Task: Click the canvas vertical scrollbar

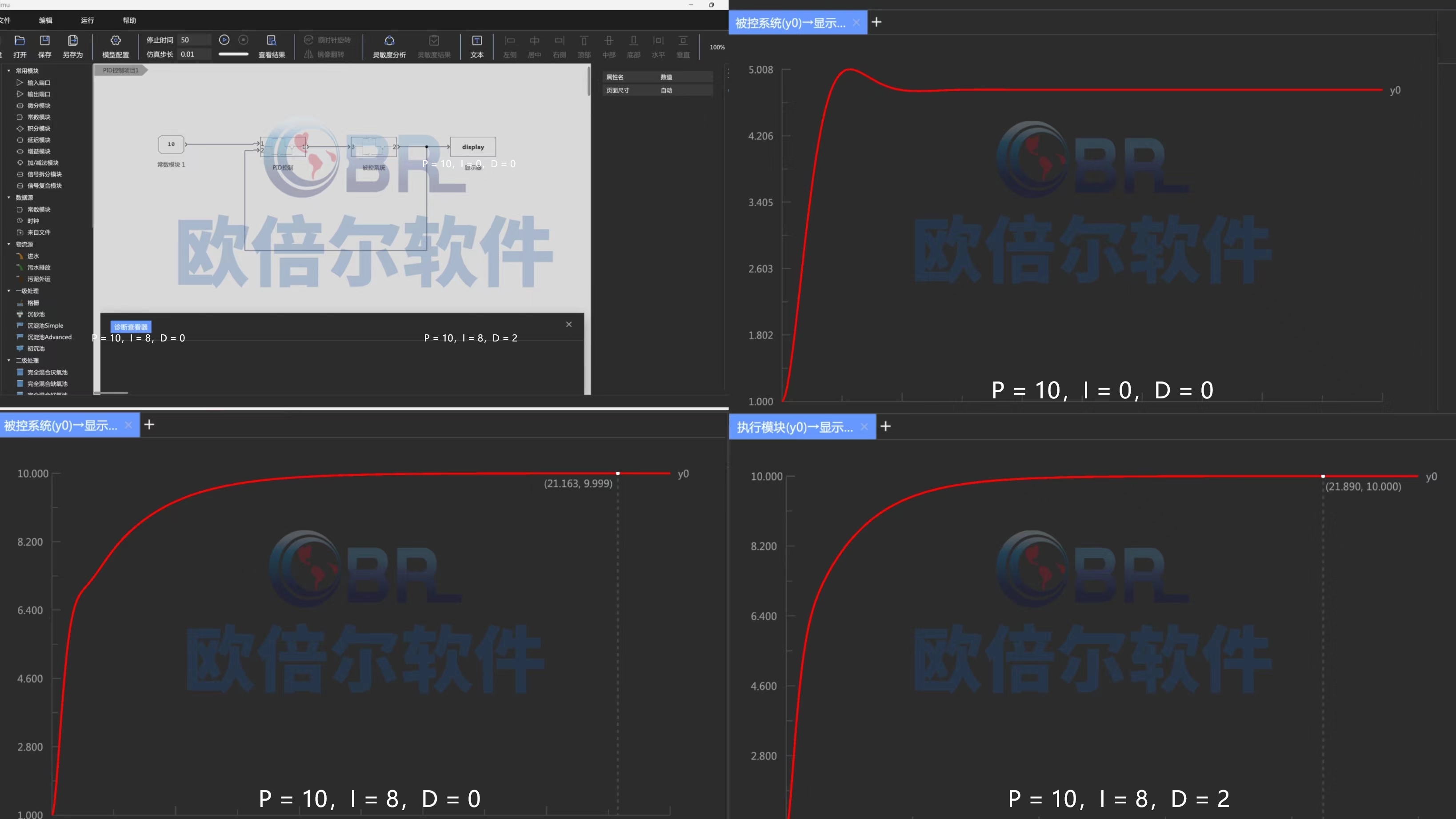Action: tap(588, 81)
